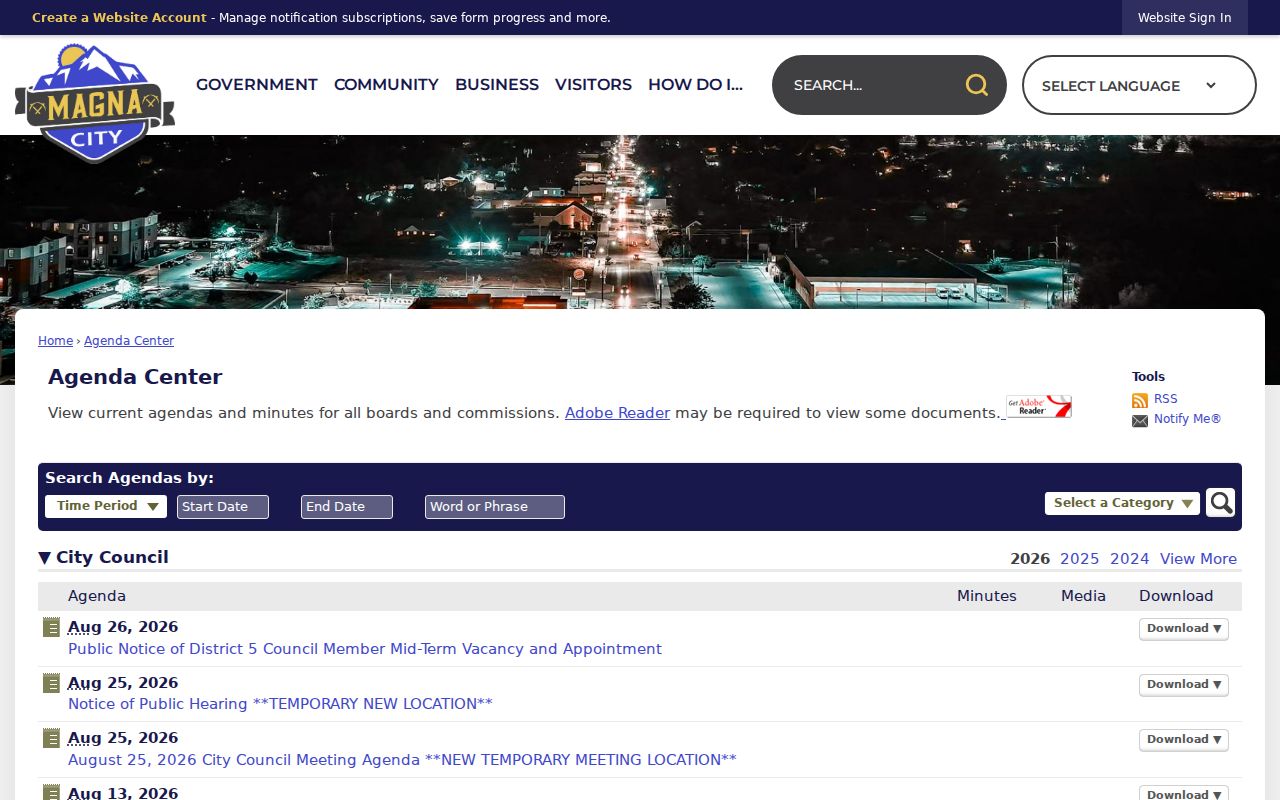Open the RSS text link
Image resolution: width=1280 pixels, height=800 pixels.
1166,399
